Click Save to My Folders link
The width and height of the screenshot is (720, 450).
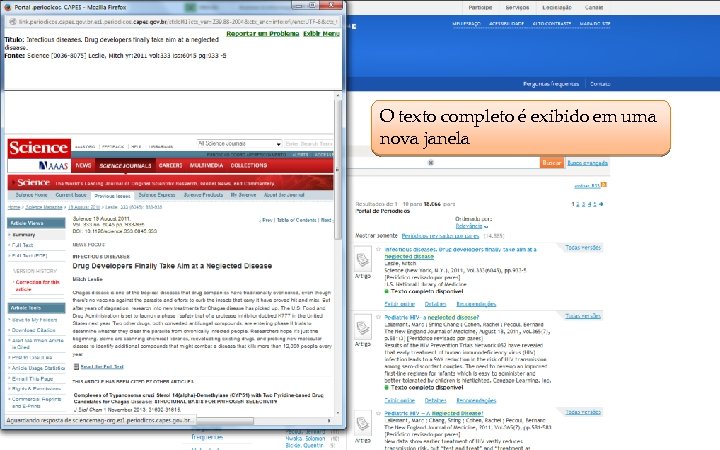(34, 320)
